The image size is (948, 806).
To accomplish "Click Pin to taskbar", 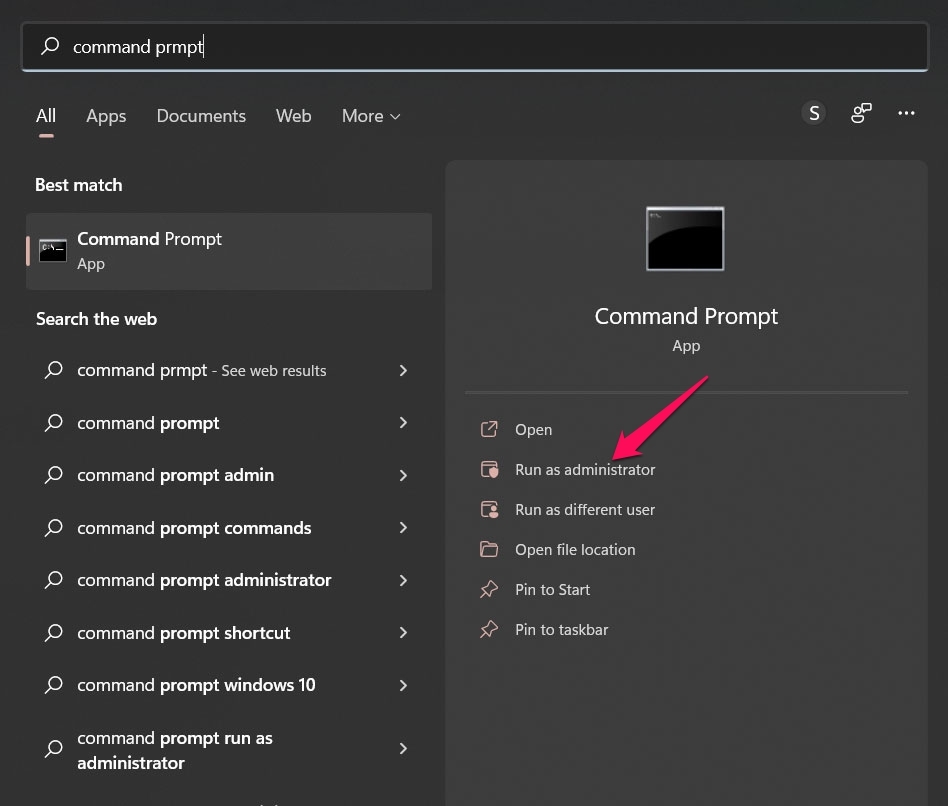I will (x=561, y=629).
